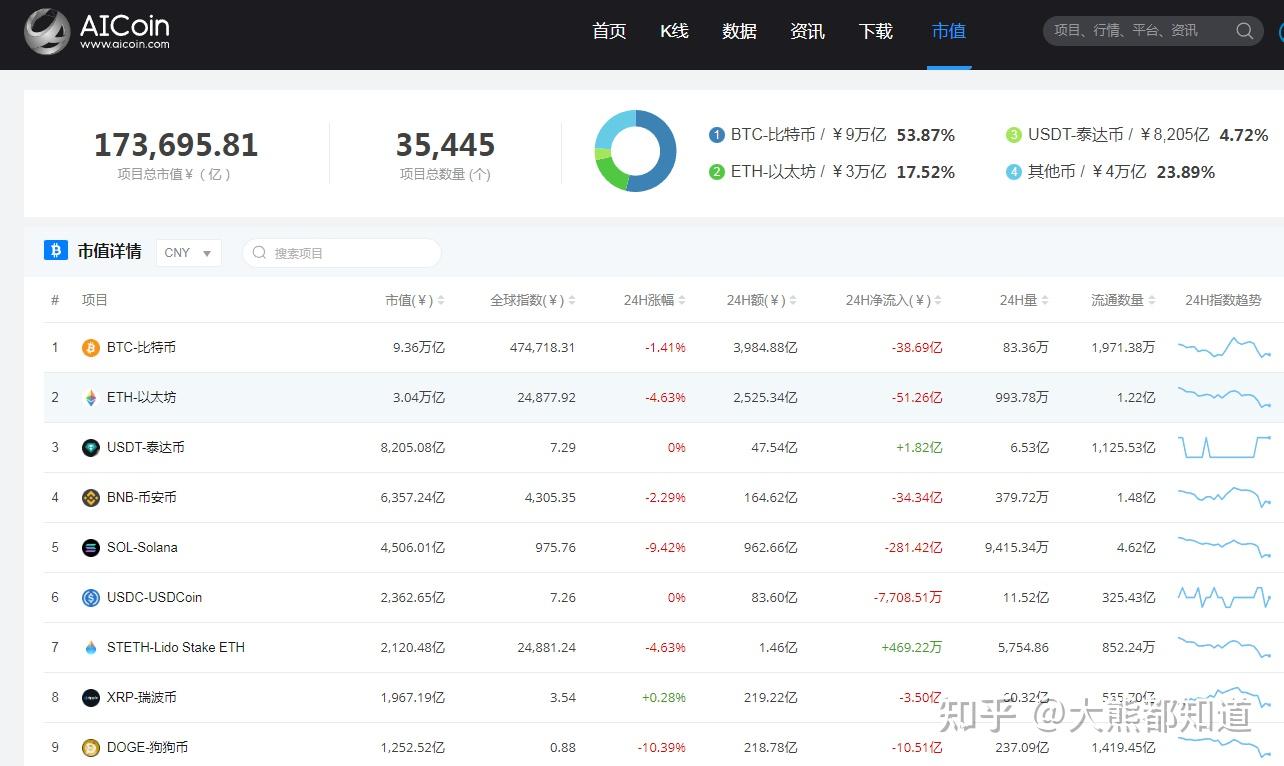View SOL 24H index trend sparkline
This screenshot has height=766, width=1284.
click(1224, 547)
